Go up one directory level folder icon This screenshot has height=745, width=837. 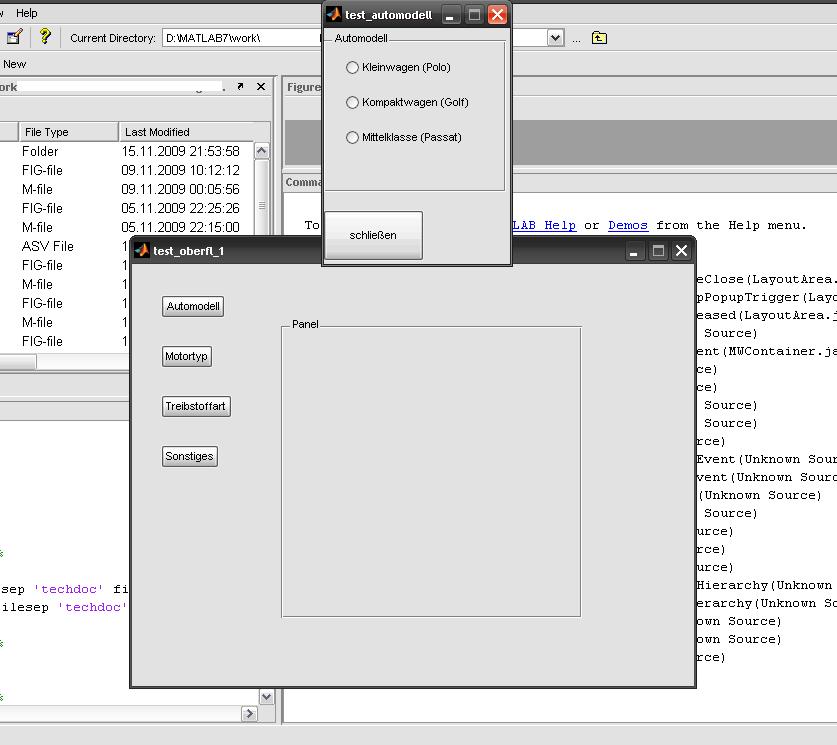coord(599,38)
